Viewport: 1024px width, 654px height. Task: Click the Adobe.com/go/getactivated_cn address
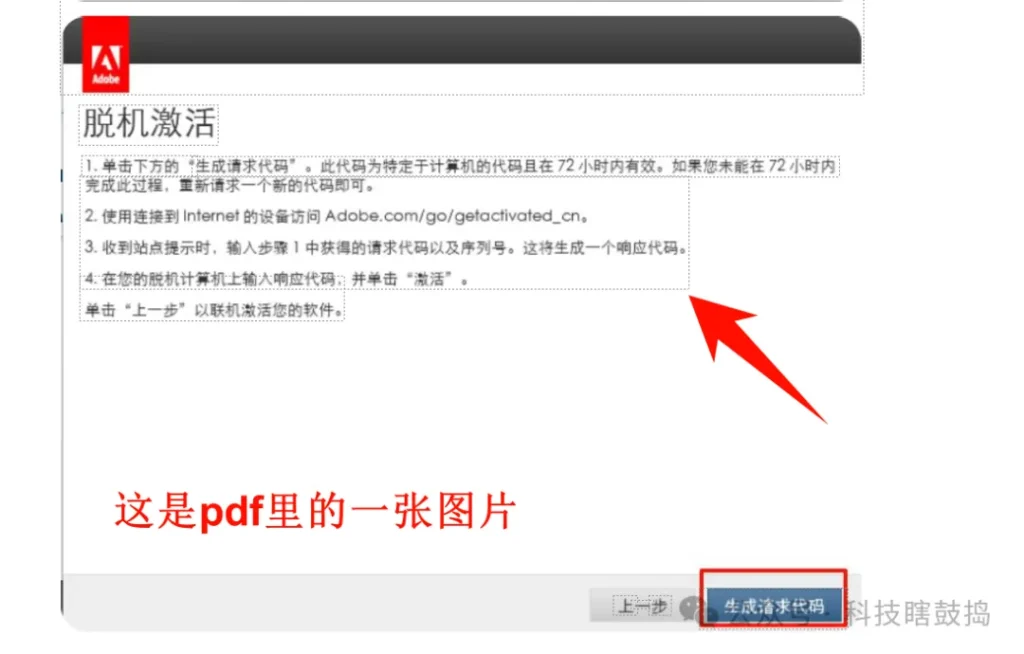(x=453, y=216)
